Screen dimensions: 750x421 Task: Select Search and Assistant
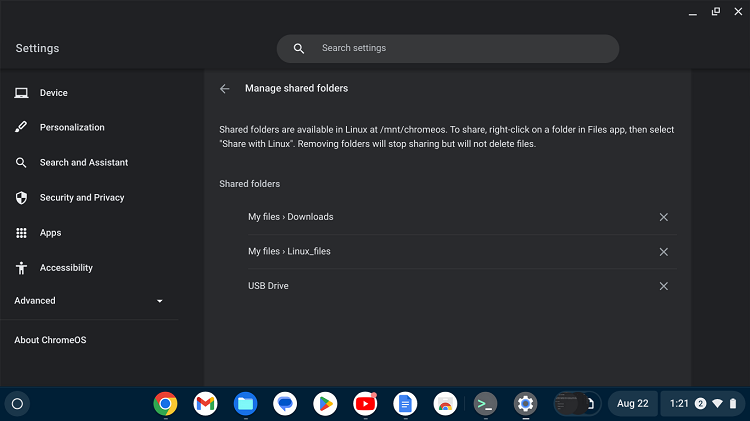pyautogui.click(x=84, y=163)
